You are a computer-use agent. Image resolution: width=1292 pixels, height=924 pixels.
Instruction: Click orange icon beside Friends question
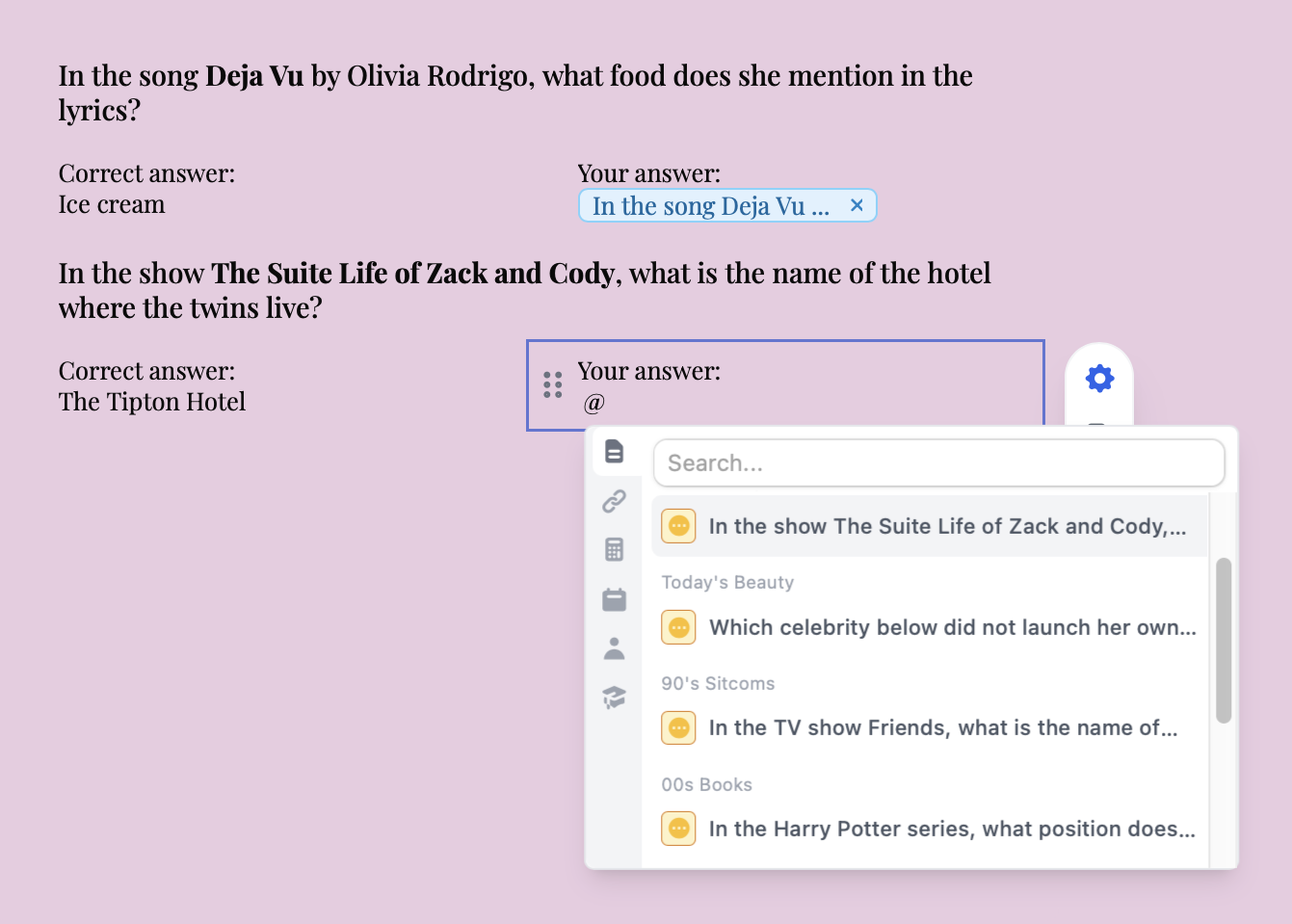tap(678, 727)
